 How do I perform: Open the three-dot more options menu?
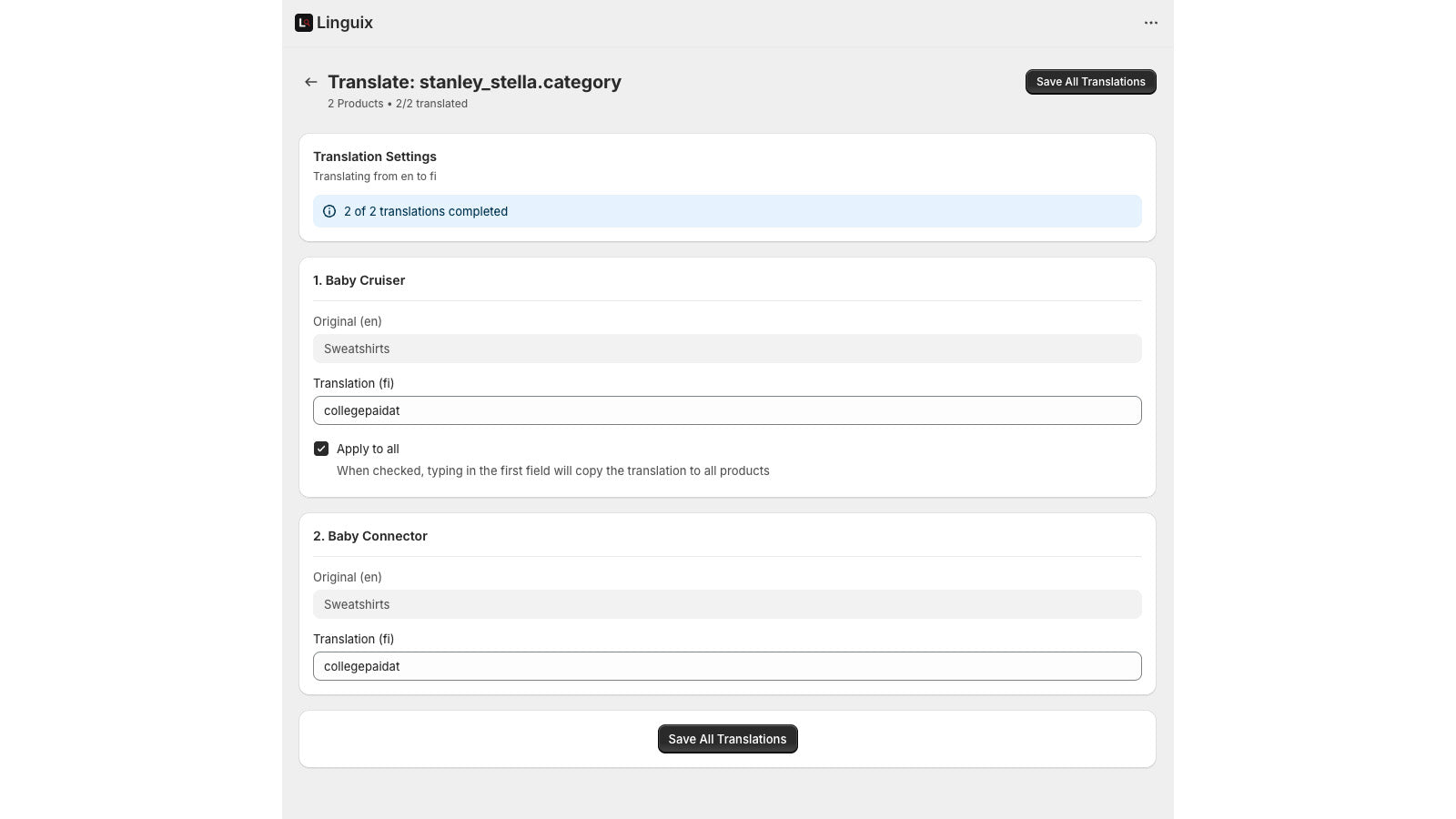click(1150, 23)
